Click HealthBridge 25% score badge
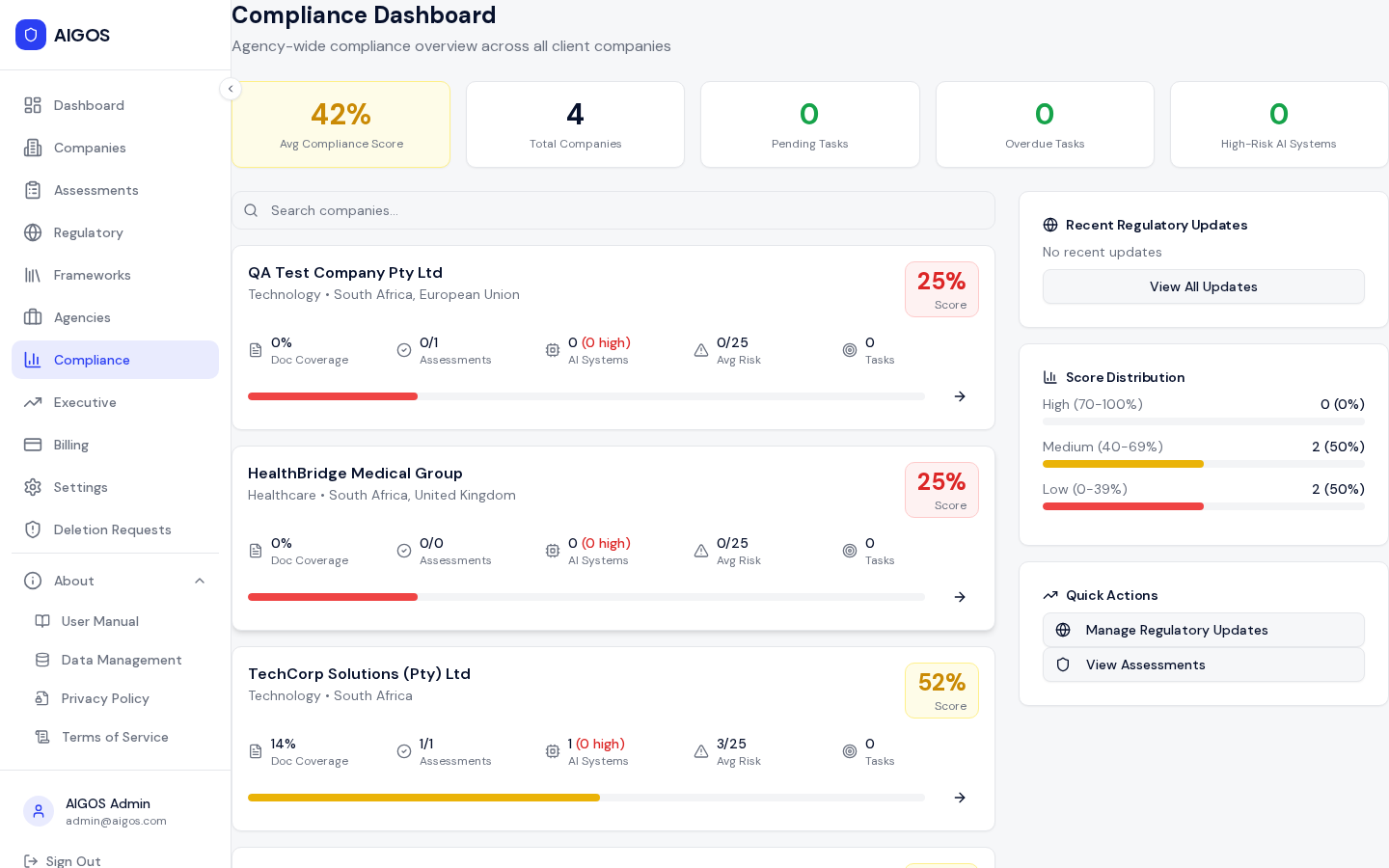This screenshot has width=1389, height=868. (941, 490)
